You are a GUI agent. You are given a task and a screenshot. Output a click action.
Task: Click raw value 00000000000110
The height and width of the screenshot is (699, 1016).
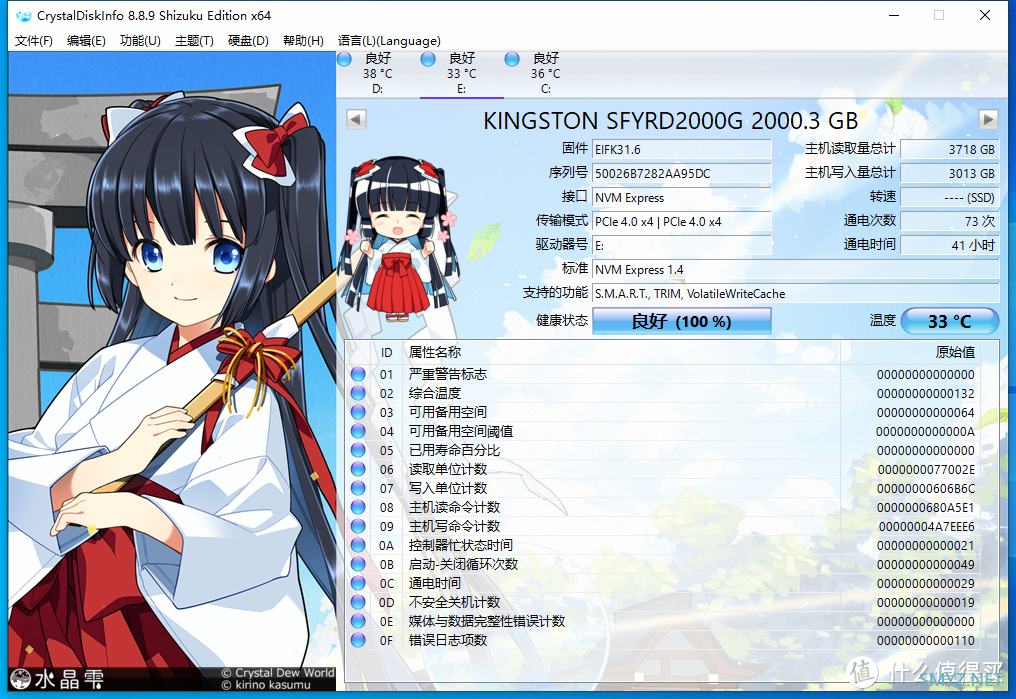tap(926, 641)
